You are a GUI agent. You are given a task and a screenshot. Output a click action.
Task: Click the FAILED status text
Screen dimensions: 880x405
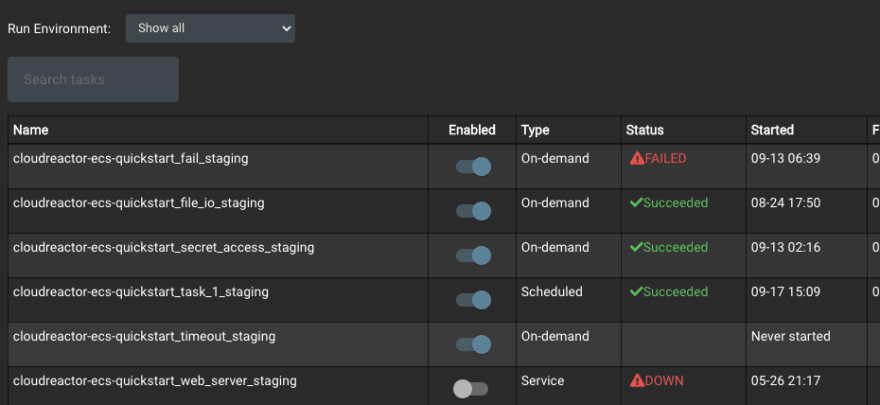666,159
